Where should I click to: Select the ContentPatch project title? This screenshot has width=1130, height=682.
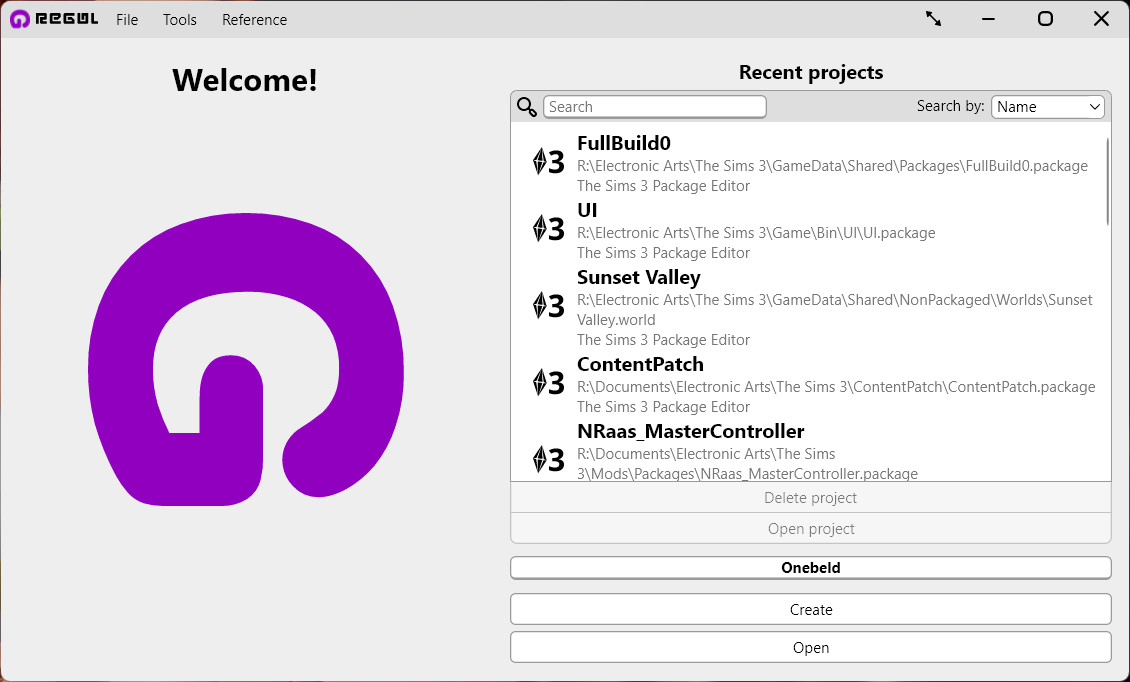(640, 364)
